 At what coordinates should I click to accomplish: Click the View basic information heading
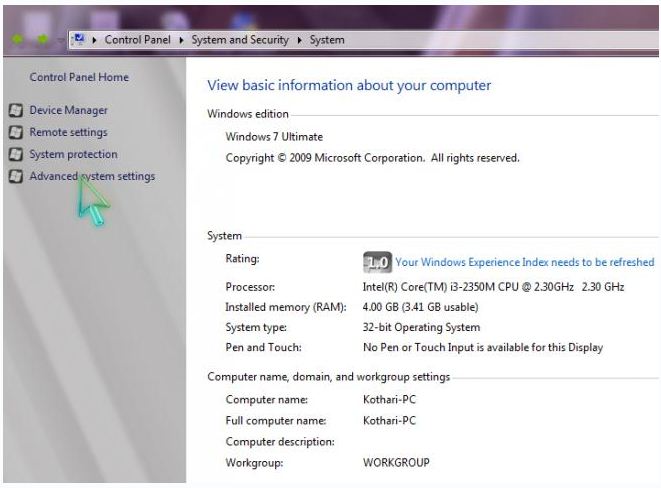pyautogui.click(x=349, y=86)
